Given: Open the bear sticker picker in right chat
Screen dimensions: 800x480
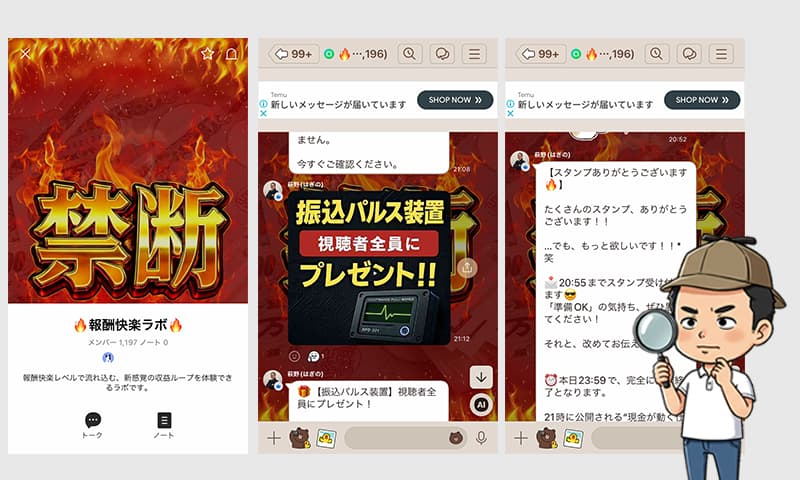Looking at the screenshot, I should pos(546,438).
